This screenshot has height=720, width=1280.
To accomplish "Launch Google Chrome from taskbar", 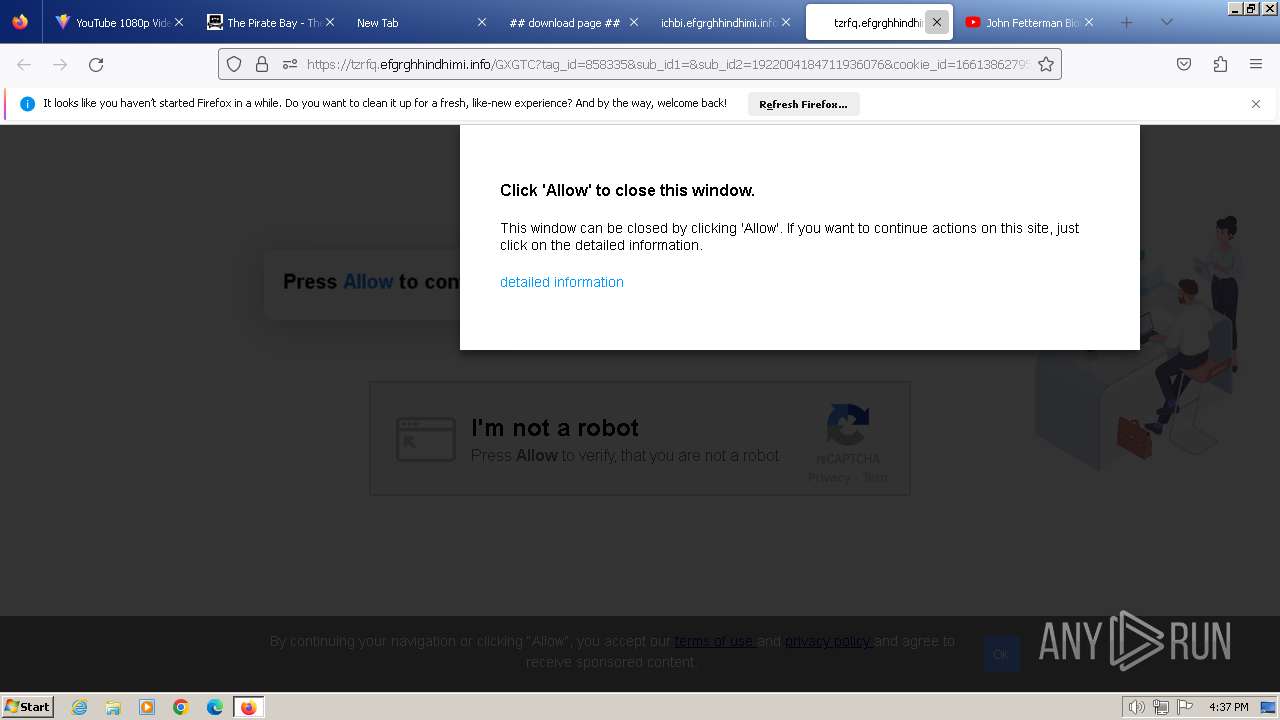I will 181,707.
